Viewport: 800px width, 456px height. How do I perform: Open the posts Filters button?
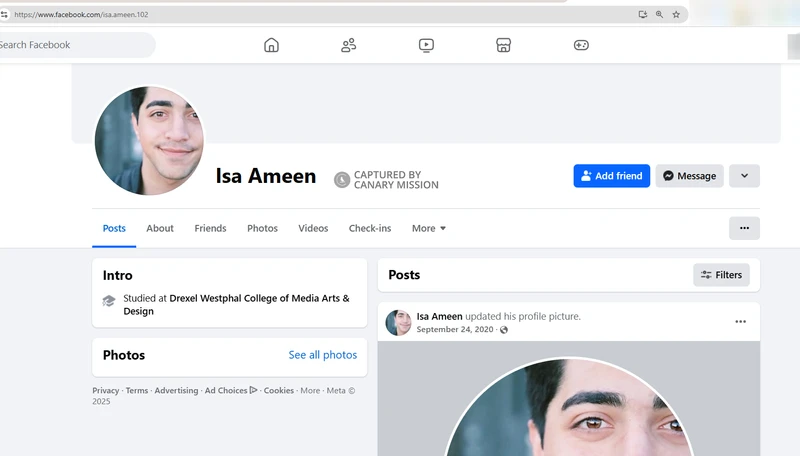coord(721,275)
